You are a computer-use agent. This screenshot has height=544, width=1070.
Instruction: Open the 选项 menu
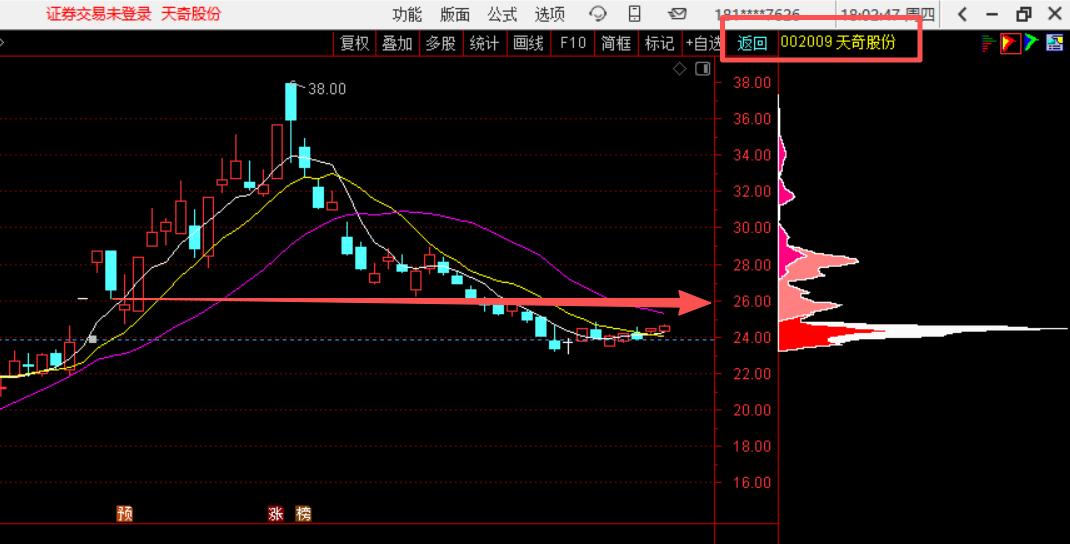[x=549, y=14]
